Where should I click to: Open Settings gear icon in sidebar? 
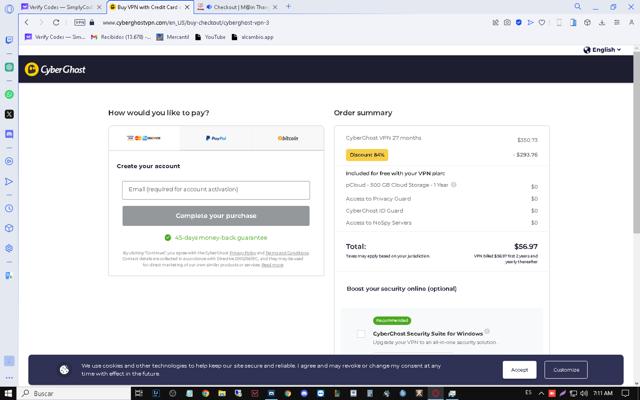coord(9,248)
